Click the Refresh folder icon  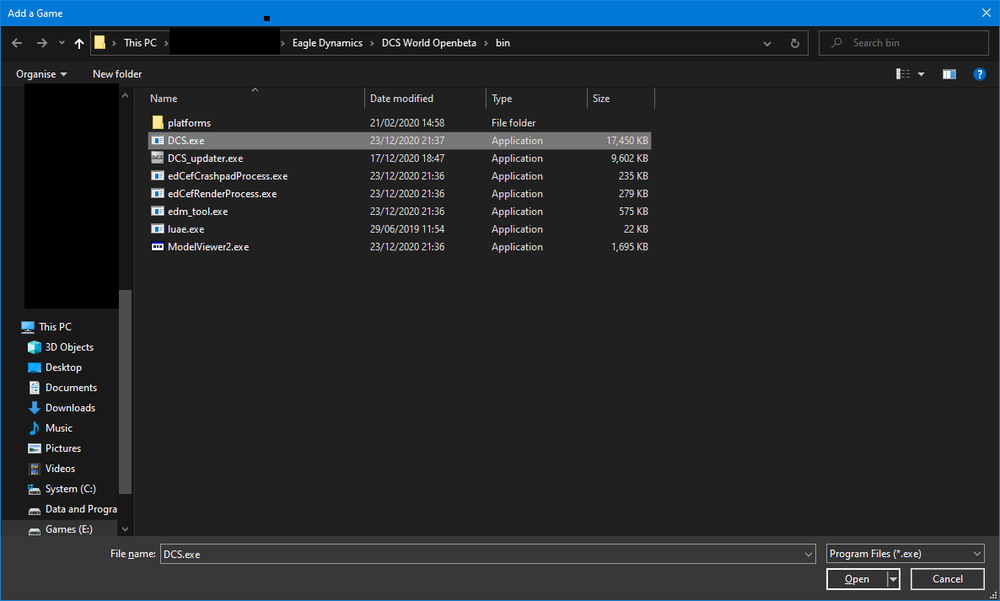click(795, 43)
